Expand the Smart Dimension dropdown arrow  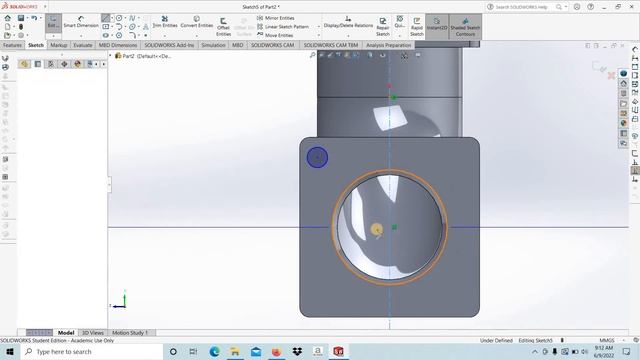pos(81,36)
